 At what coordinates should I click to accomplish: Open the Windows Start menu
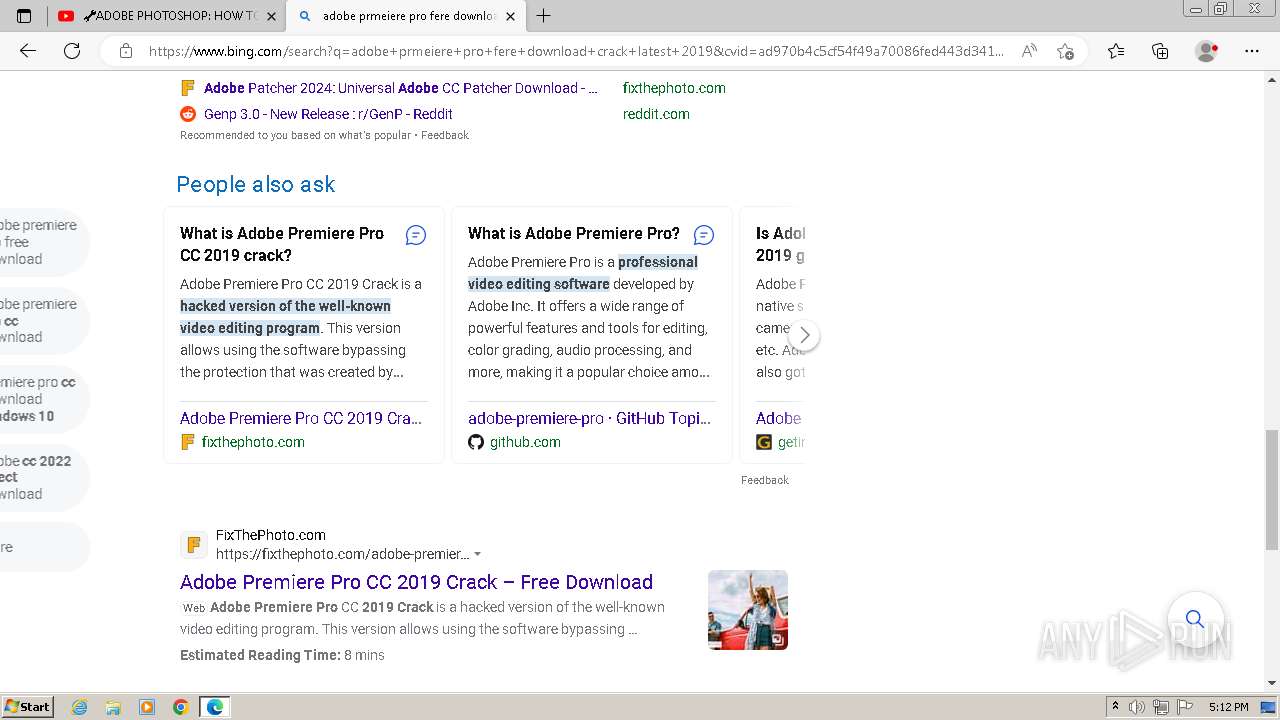[x=28, y=706]
